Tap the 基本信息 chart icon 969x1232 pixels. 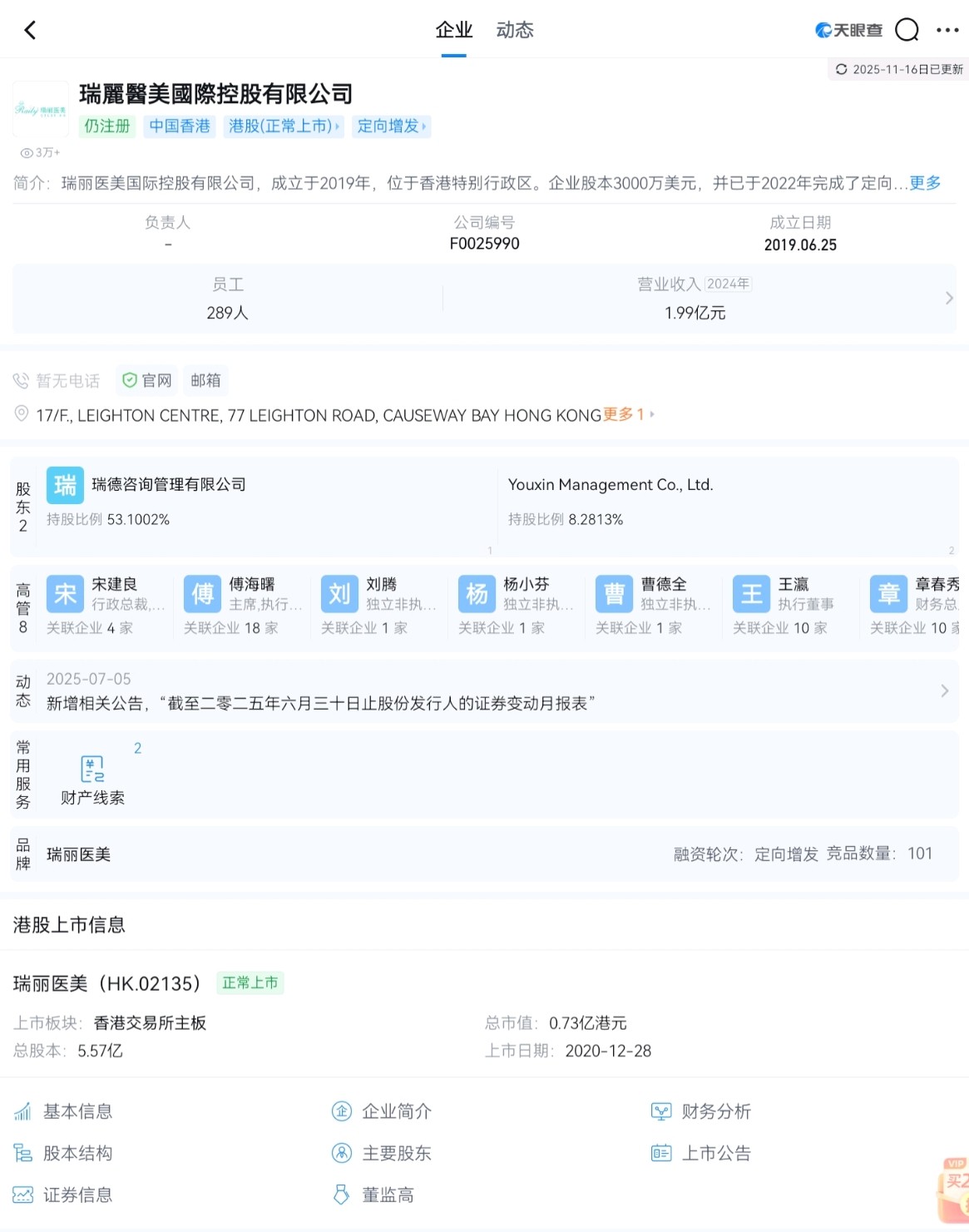[22, 1111]
